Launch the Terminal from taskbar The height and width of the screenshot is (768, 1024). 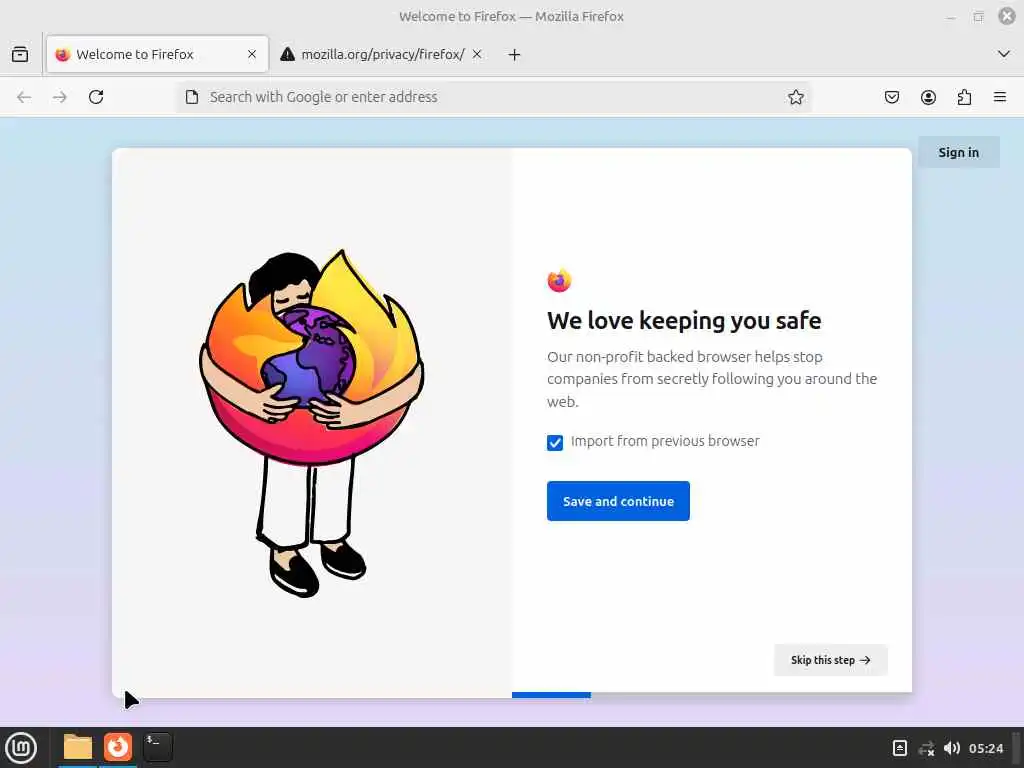157,747
